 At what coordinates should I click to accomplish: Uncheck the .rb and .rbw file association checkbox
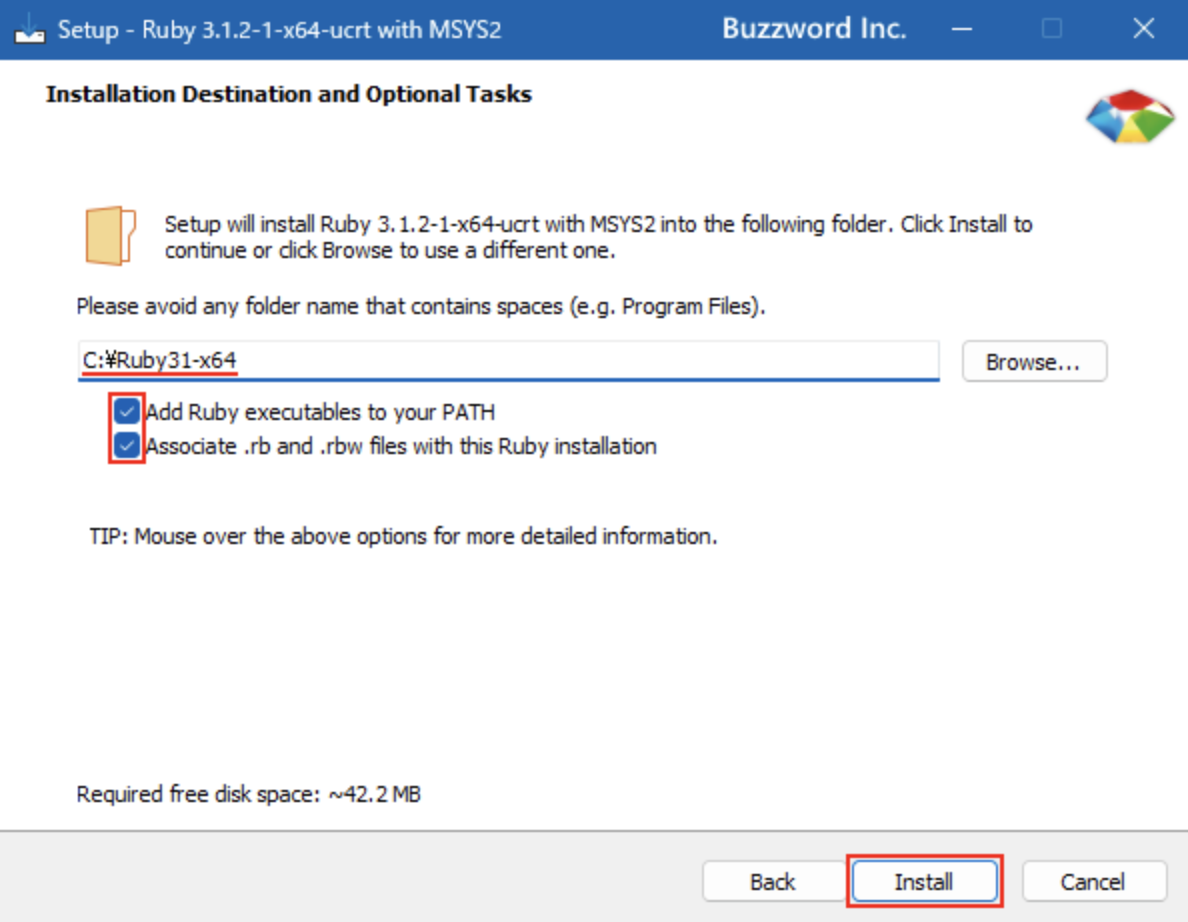coord(126,446)
